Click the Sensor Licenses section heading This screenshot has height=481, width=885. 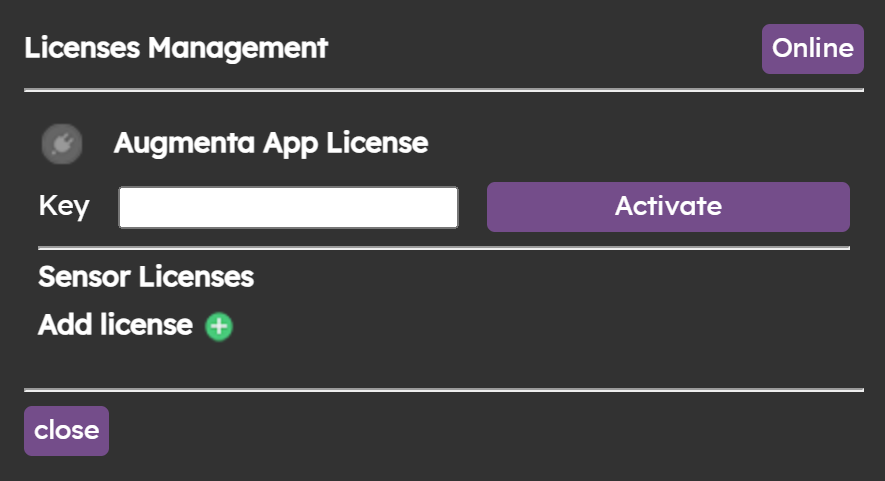click(146, 277)
